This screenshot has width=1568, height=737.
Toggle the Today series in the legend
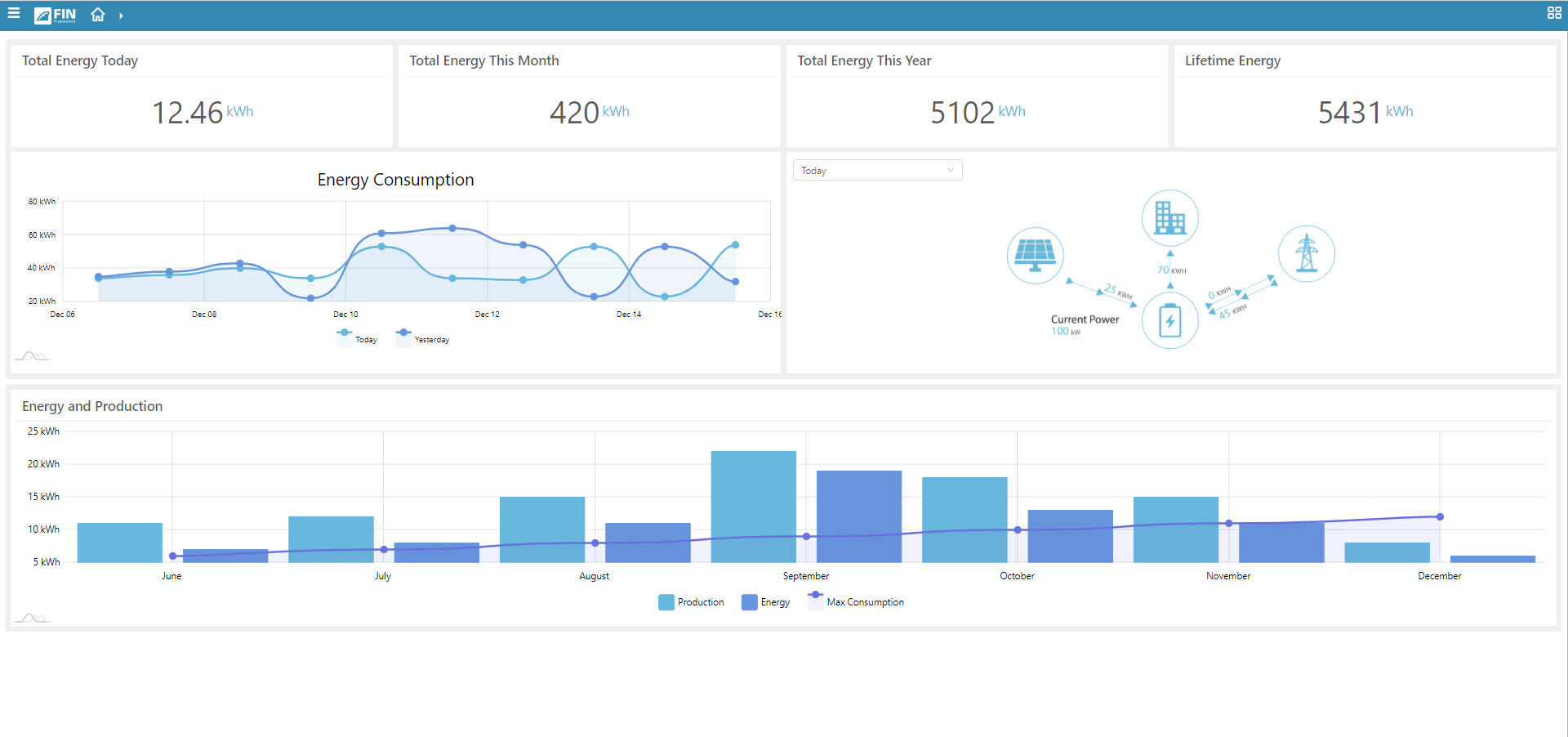(357, 339)
